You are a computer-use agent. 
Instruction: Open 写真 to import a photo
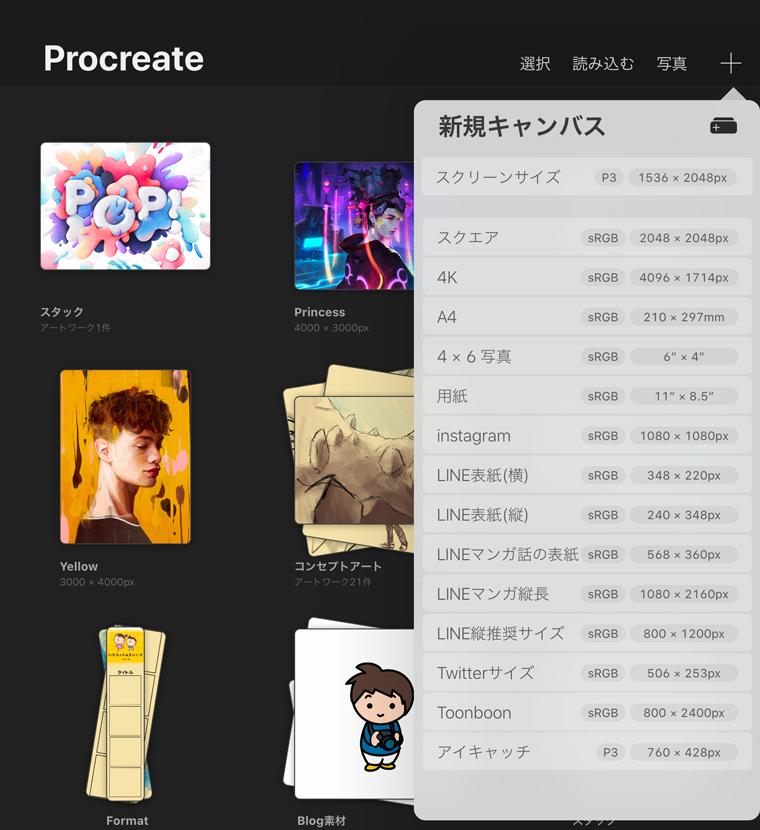pyautogui.click(x=672, y=64)
